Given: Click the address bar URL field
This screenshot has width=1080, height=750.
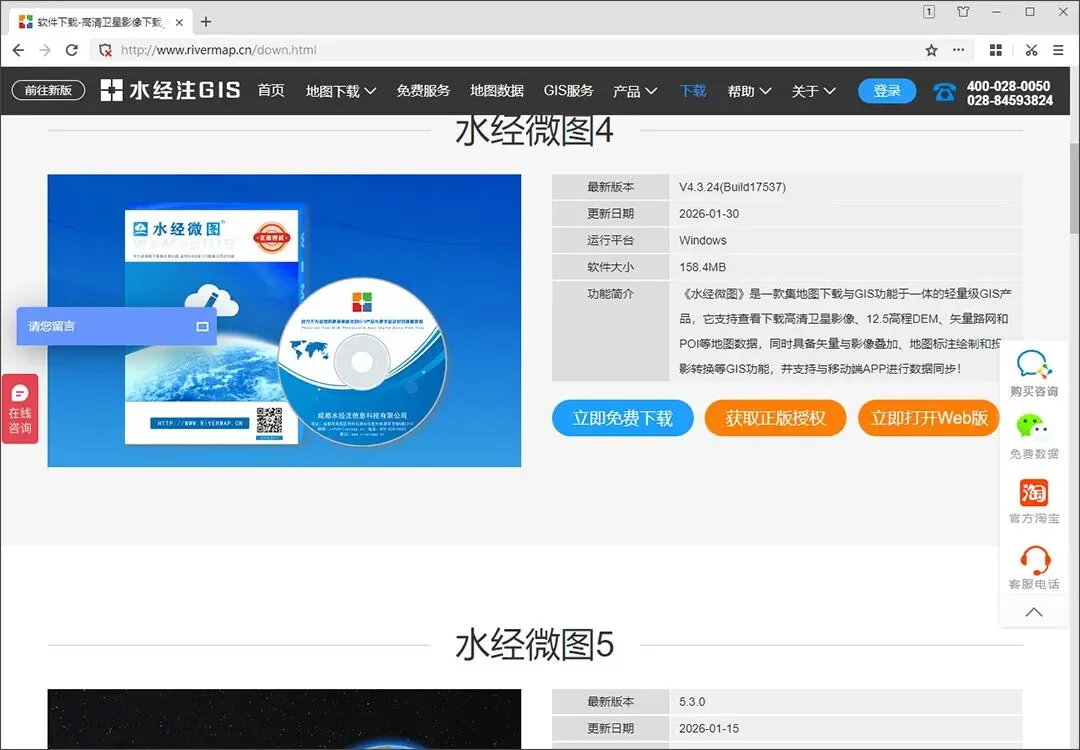Looking at the screenshot, I should click(510, 50).
